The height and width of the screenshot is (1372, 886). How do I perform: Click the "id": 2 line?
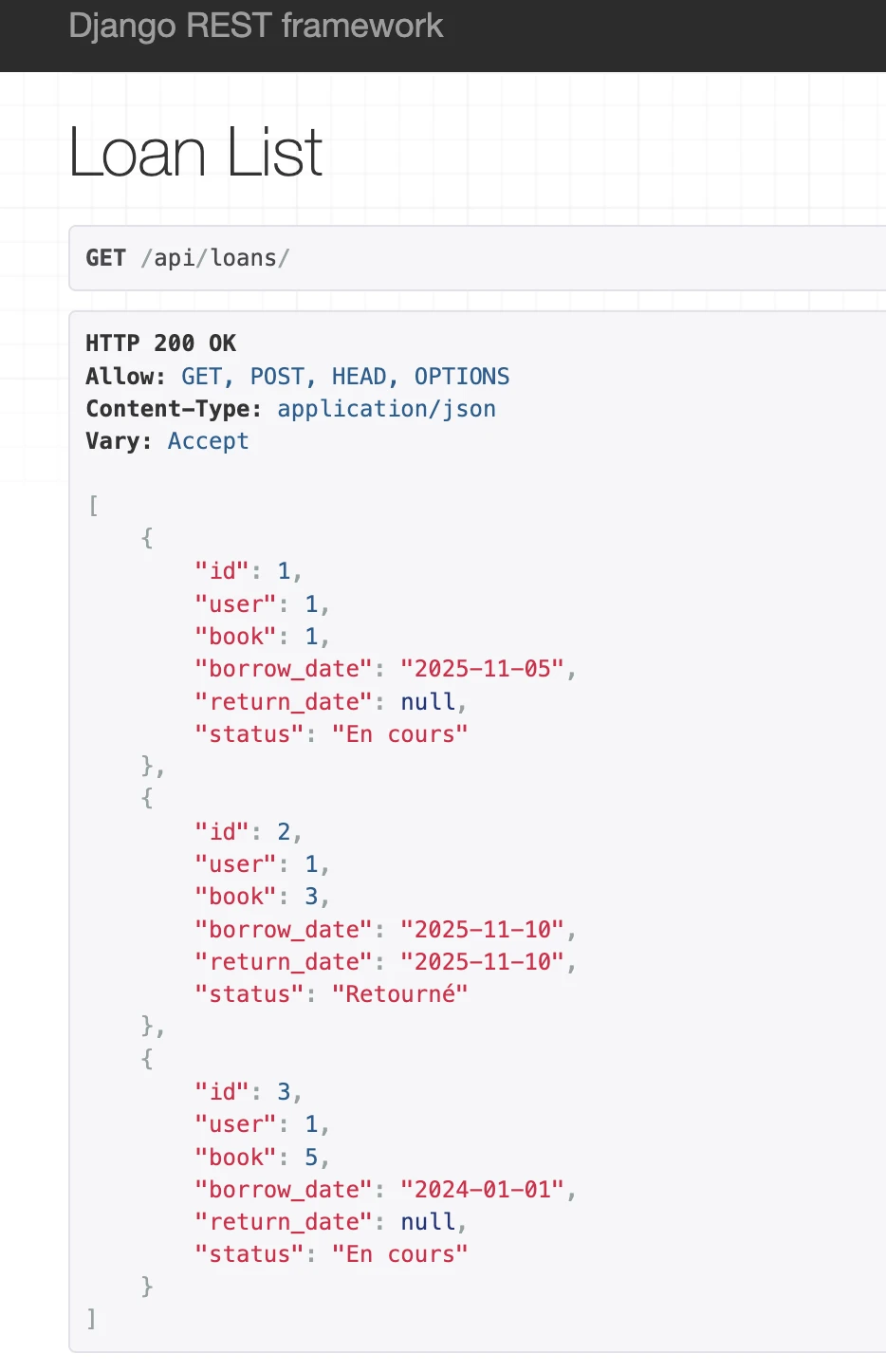(247, 832)
